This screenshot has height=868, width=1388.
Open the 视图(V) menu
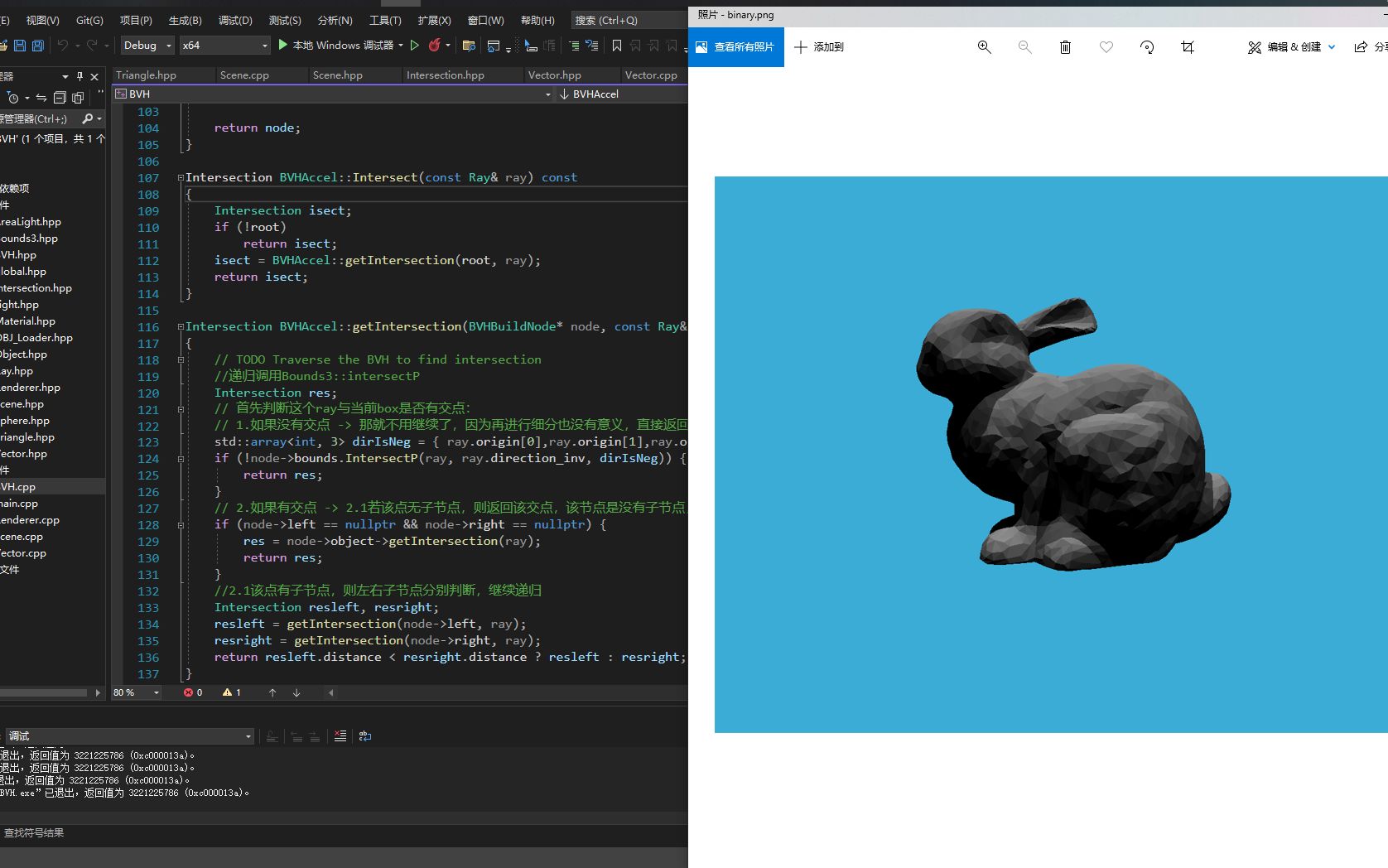[42, 20]
